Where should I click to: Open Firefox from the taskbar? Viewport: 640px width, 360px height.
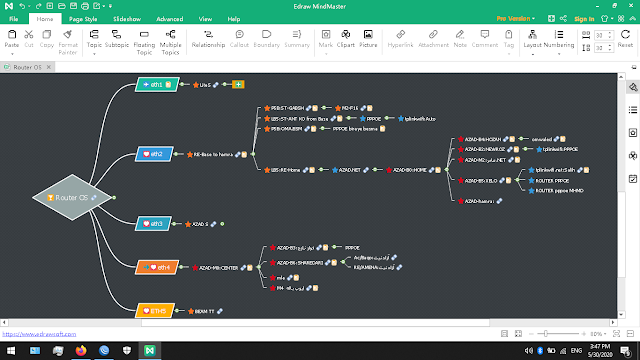point(81,351)
